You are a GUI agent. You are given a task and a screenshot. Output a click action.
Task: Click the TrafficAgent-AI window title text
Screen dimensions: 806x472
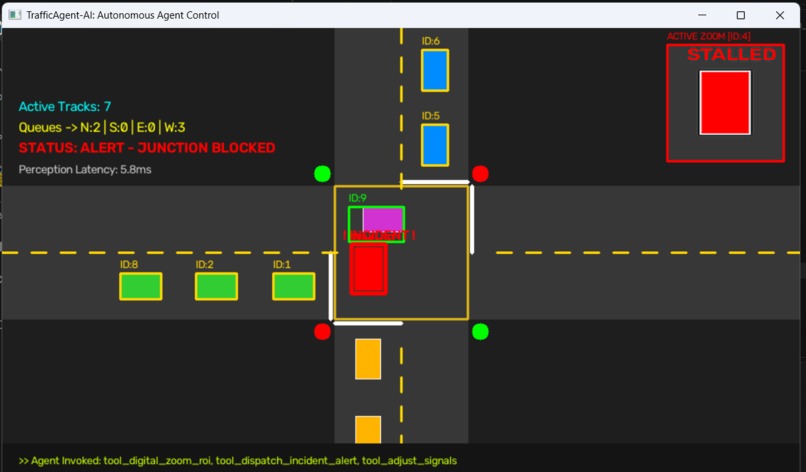[x=123, y=15]
